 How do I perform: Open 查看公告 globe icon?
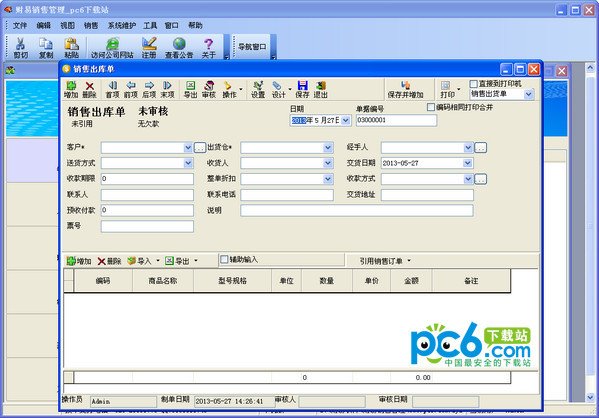click(179, 48)
